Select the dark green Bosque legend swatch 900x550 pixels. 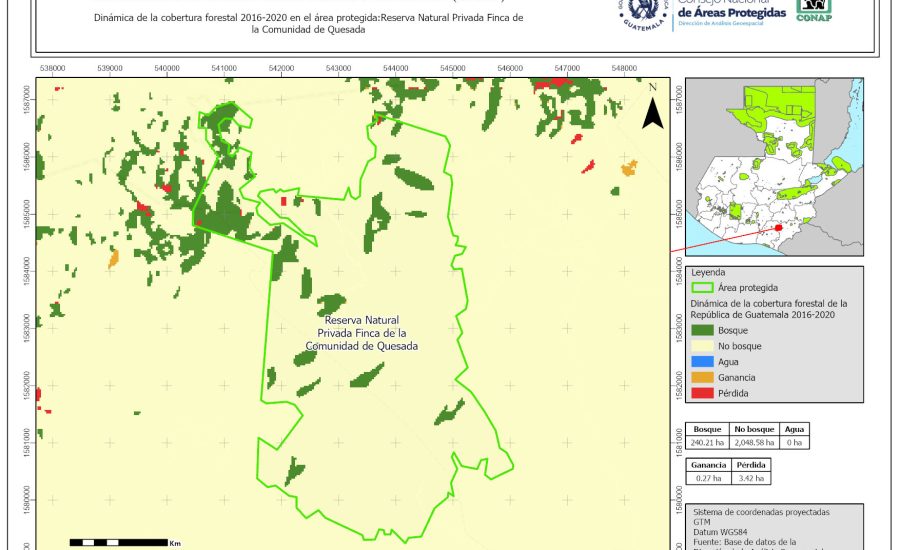pyautogui.click(x=703, y=329)
